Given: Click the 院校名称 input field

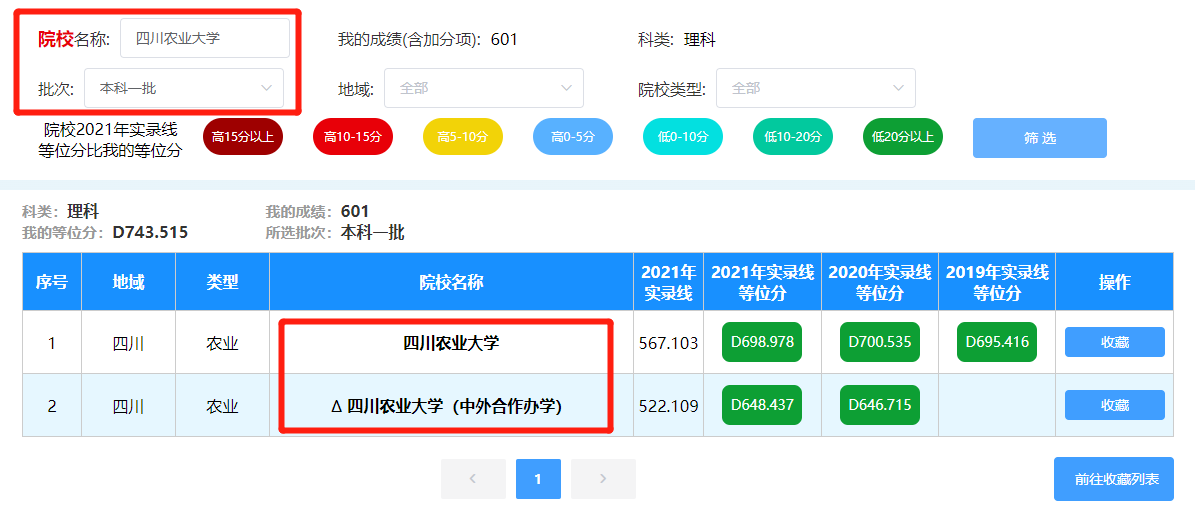Looking at the screenshot, I should click(204, 38).
